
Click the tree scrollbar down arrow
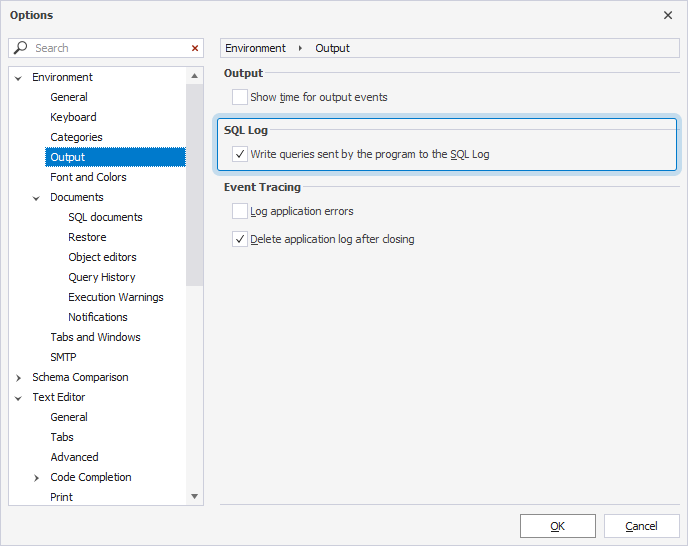194,496
